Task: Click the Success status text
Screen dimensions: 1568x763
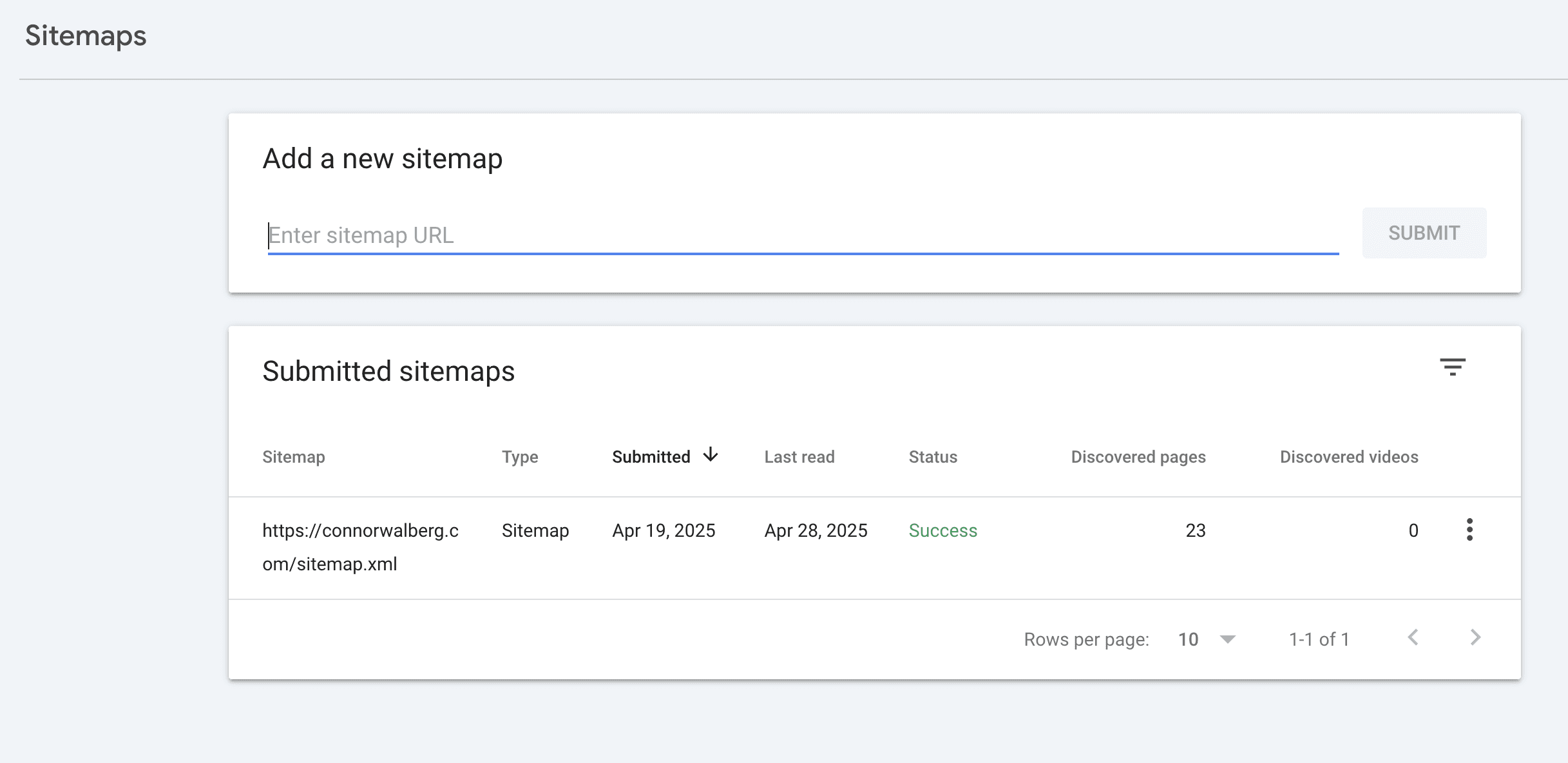Action: pyautogui.click(x=942, y=530)
